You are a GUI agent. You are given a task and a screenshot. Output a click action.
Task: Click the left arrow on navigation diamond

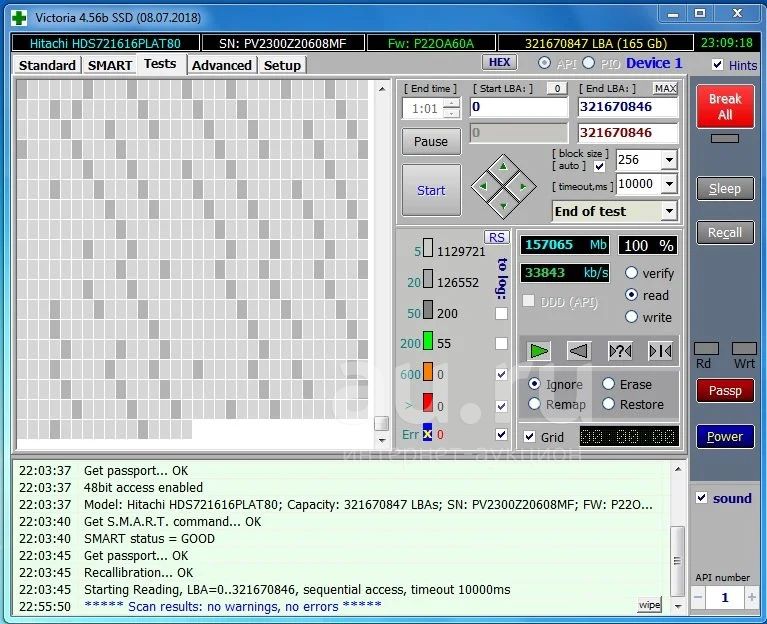484,186
